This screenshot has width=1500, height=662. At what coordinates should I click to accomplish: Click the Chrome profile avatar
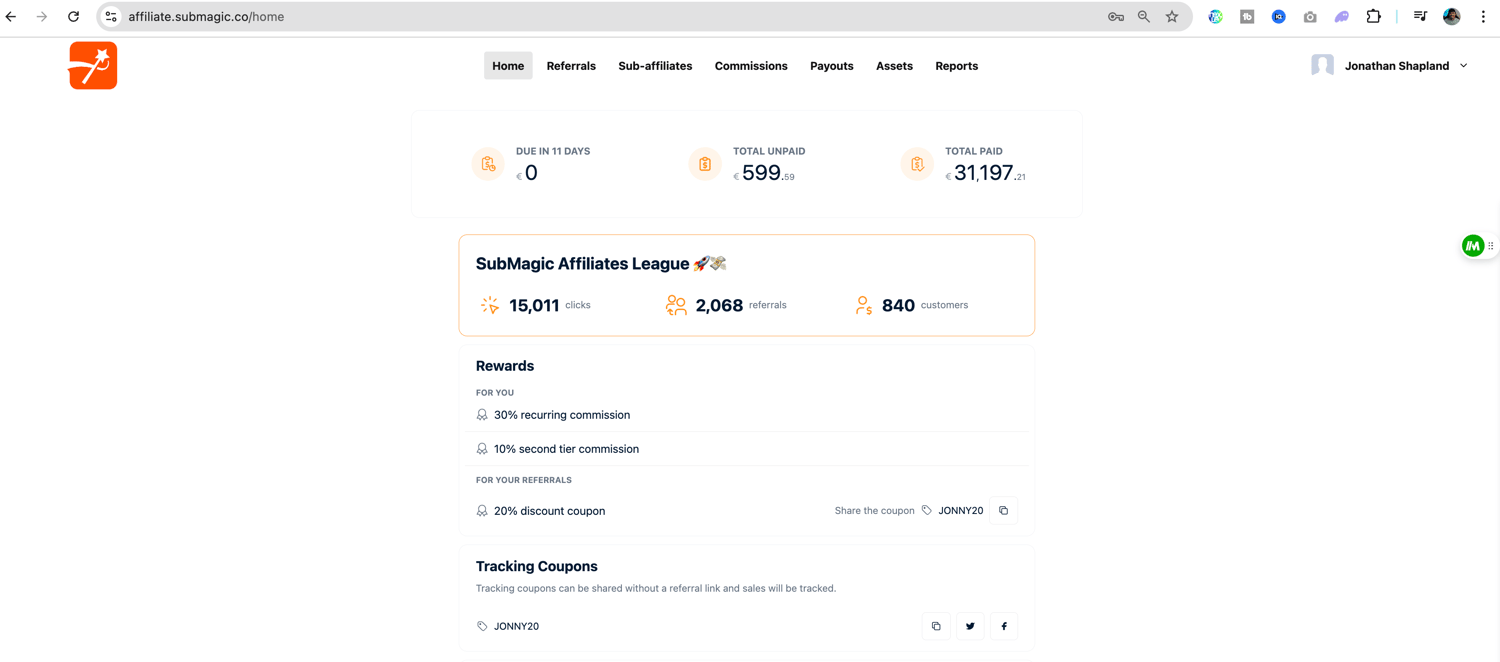tap(1452, 17)
